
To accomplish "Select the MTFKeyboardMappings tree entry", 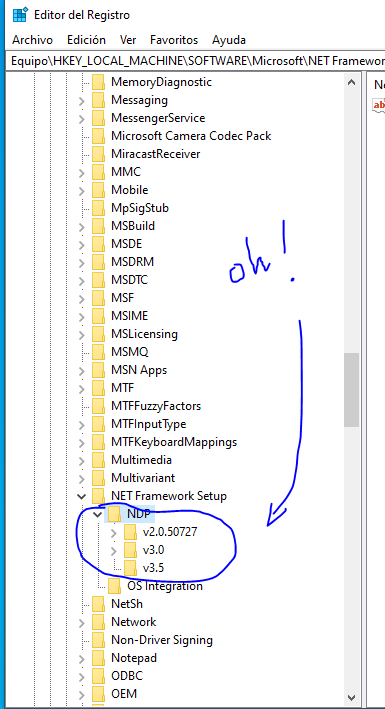I will tap(174, 442).
